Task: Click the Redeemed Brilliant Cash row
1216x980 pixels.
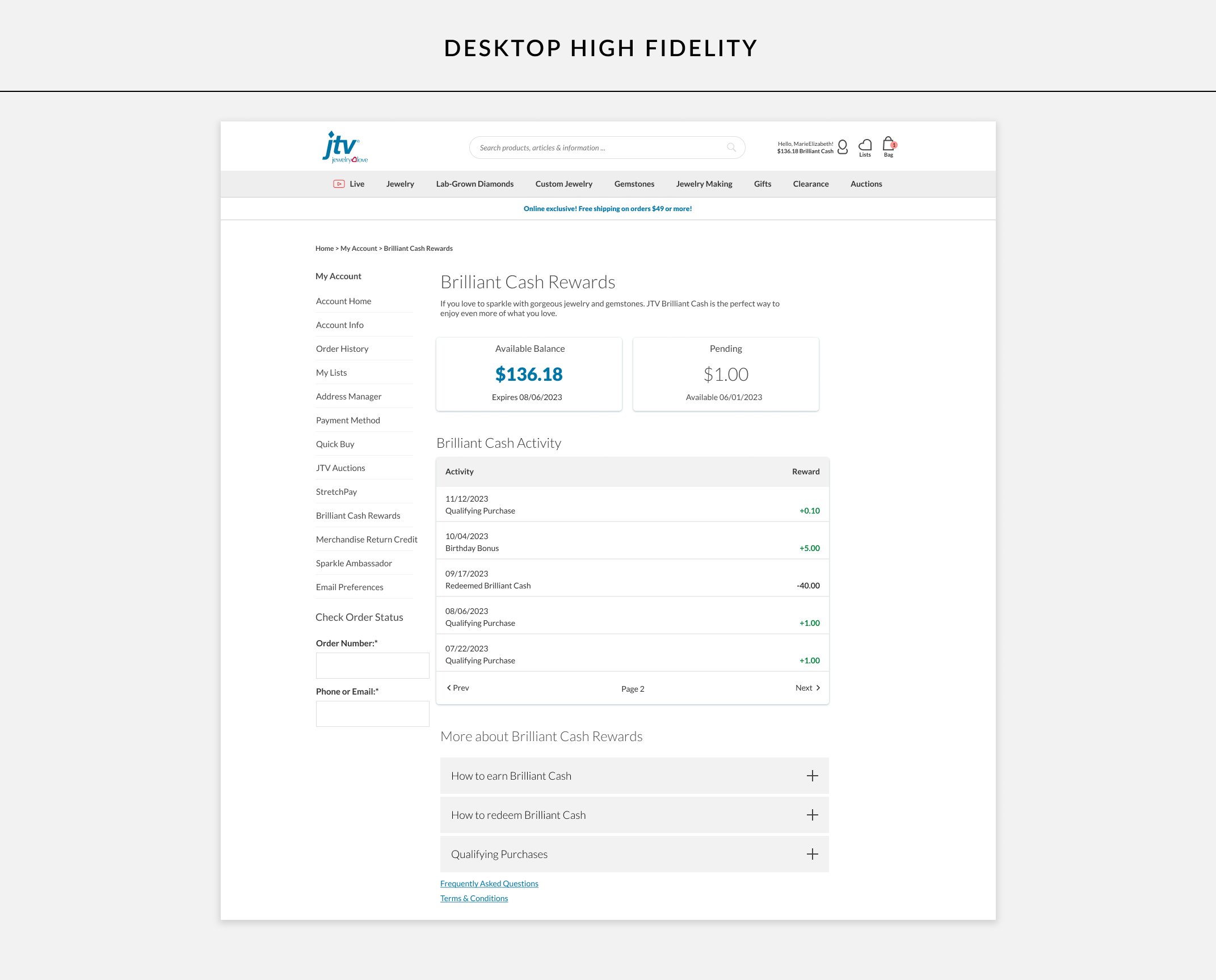Action: 632,578
